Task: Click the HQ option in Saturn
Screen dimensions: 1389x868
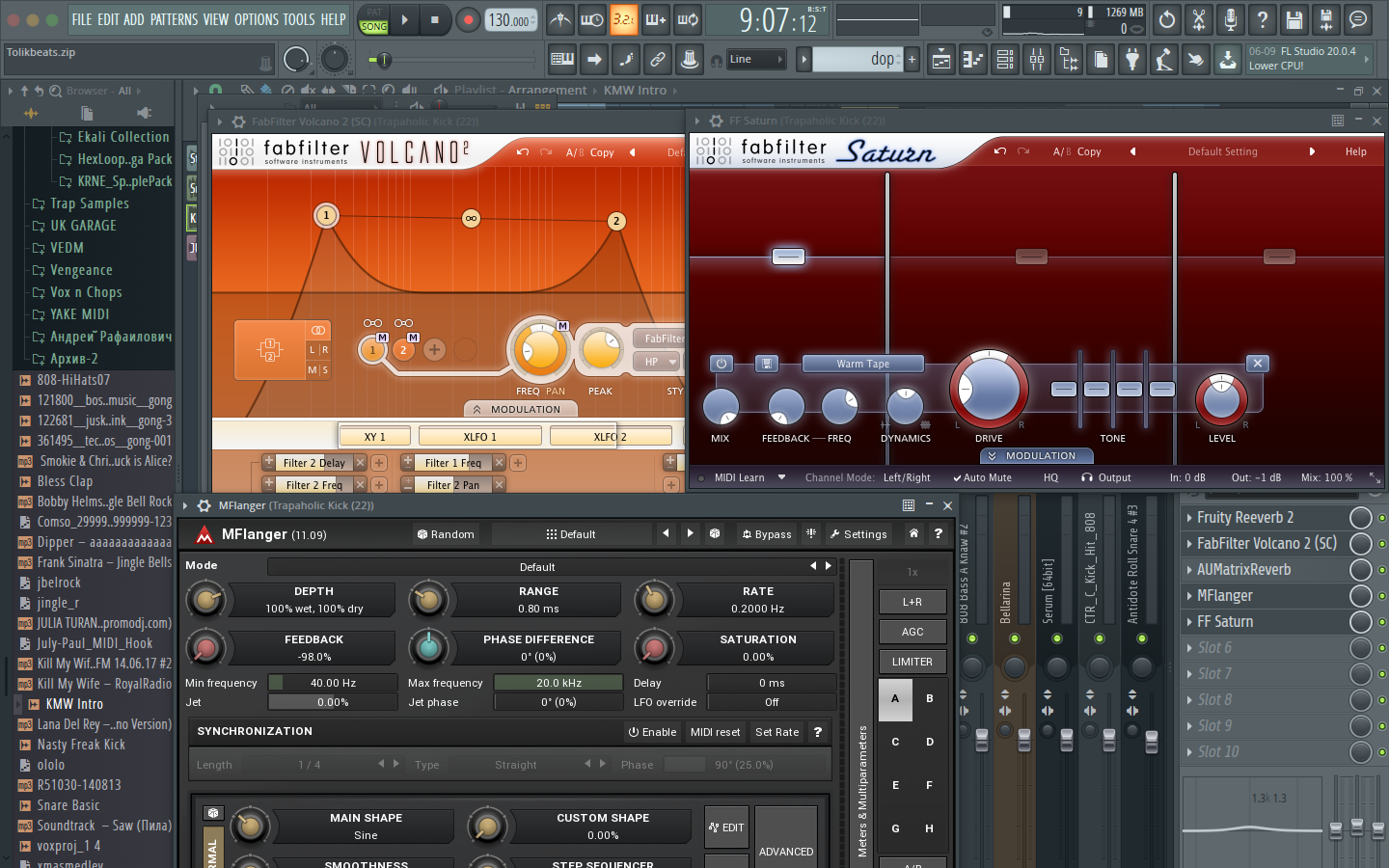Action: point(1050,477)
